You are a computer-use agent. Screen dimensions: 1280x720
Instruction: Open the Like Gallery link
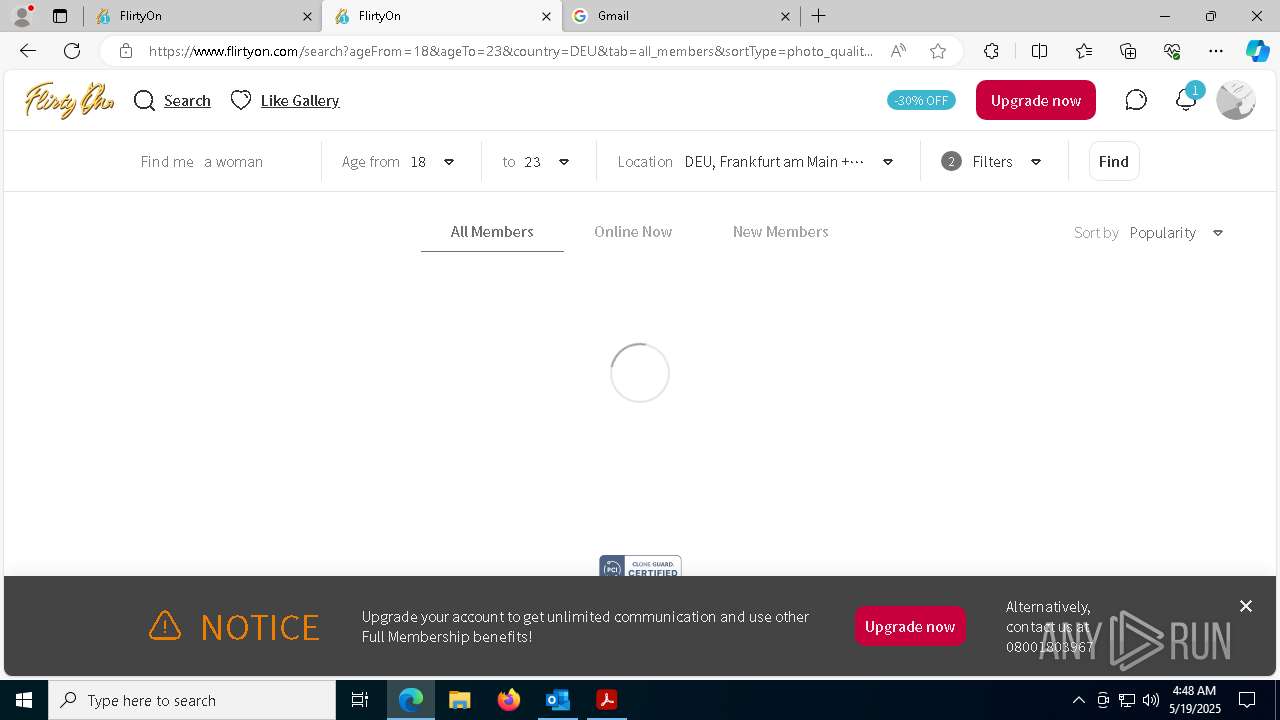[x=300, y=100]
